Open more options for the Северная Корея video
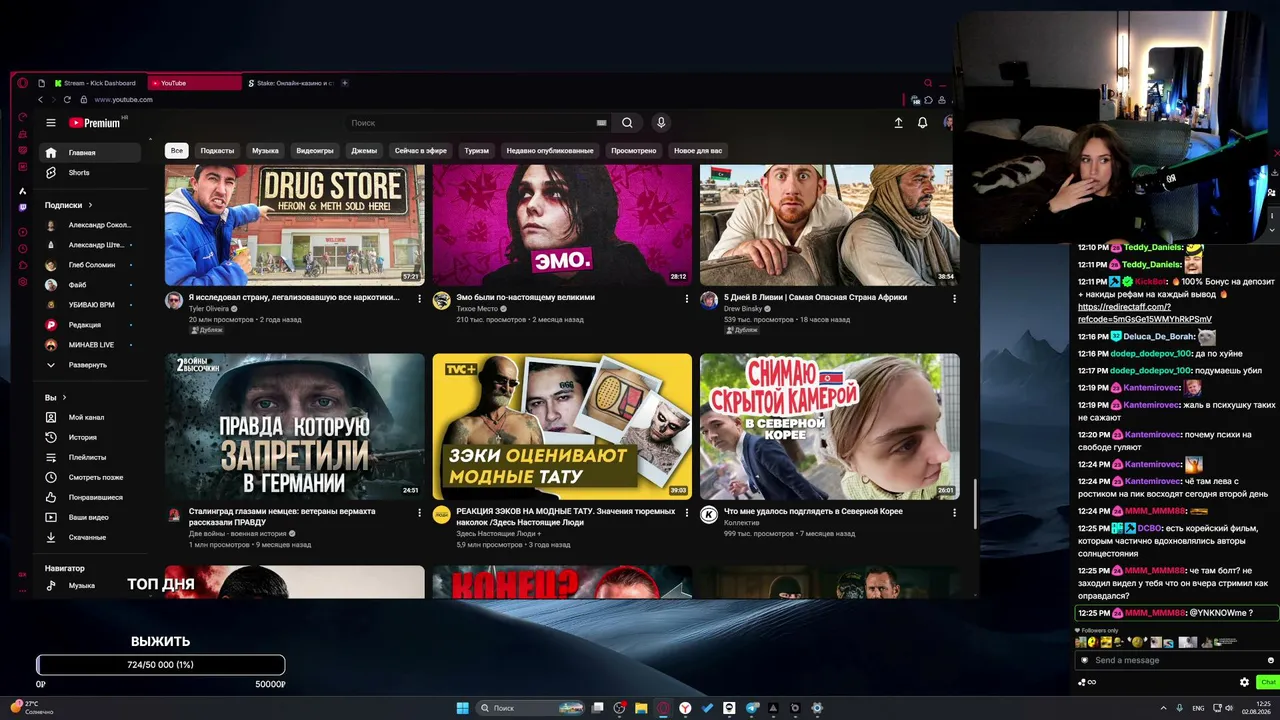The image size is (1280, 720). pos(954,512)
